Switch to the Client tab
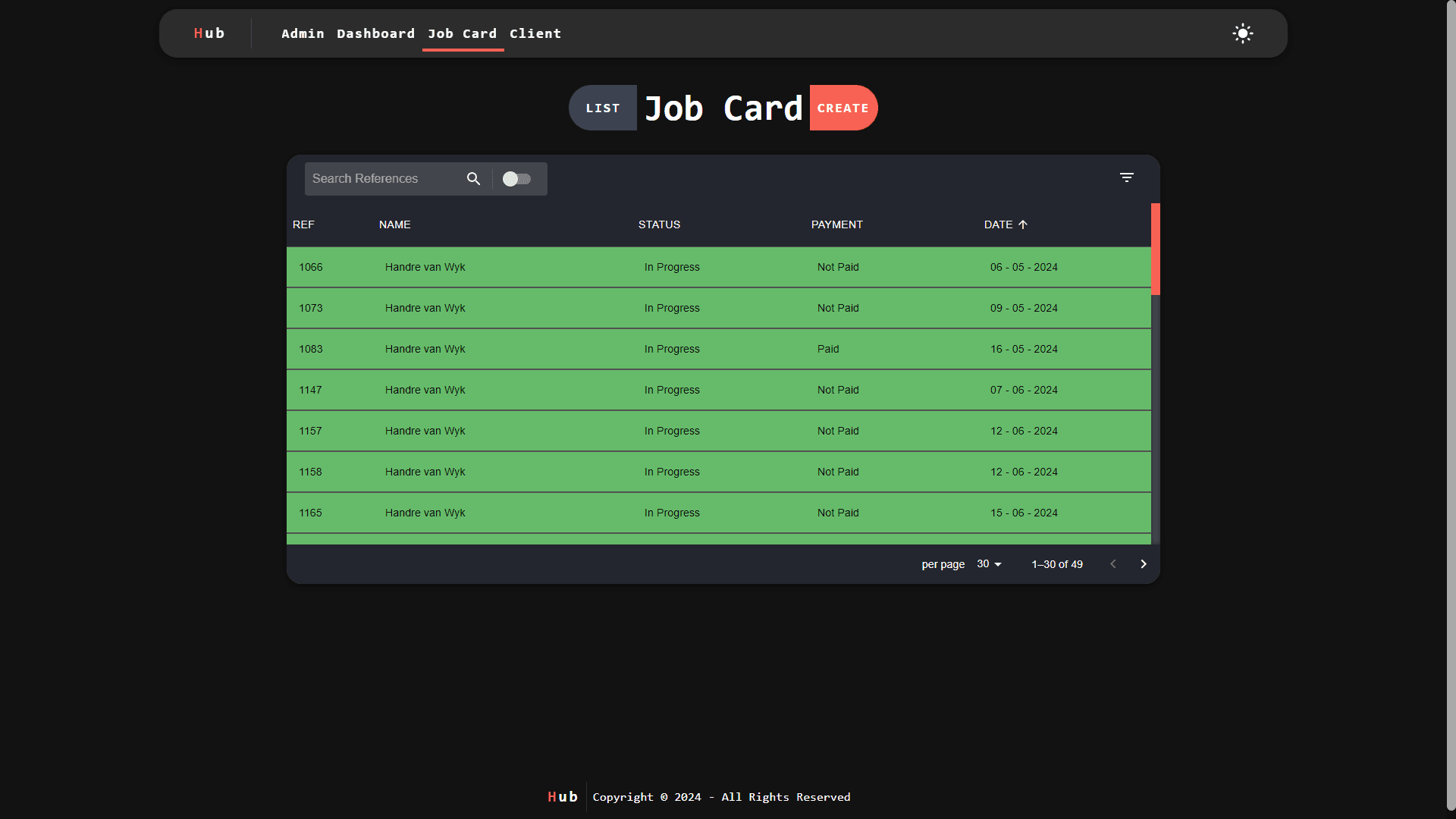 [x=535, y=33]
